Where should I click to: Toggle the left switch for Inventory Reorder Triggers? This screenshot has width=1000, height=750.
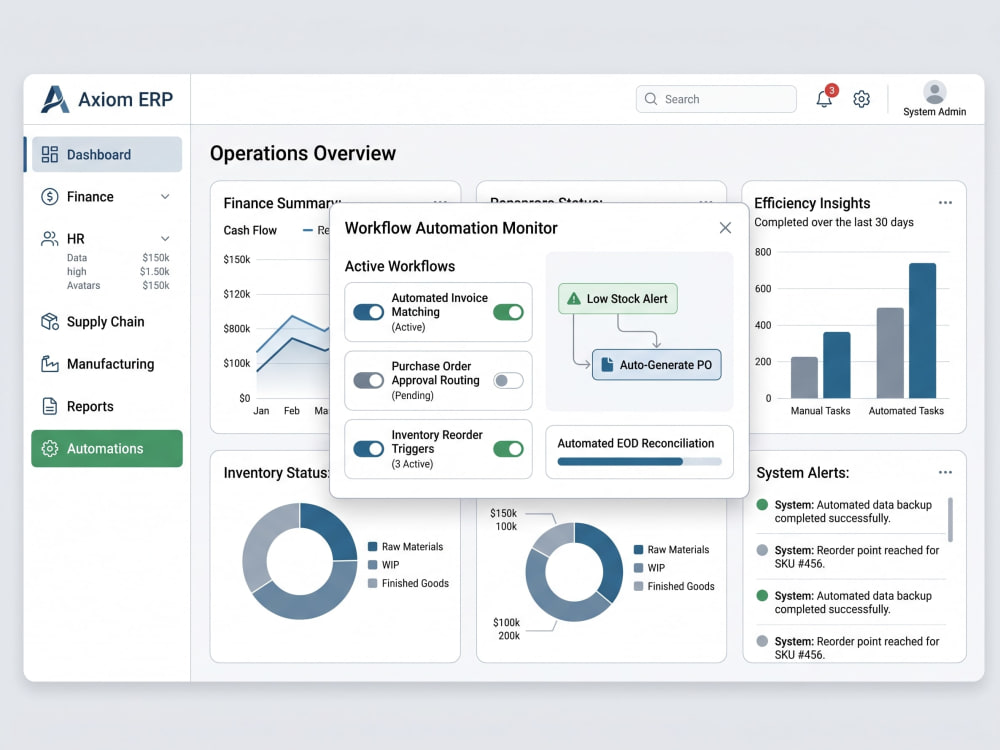tap(369, 449)
